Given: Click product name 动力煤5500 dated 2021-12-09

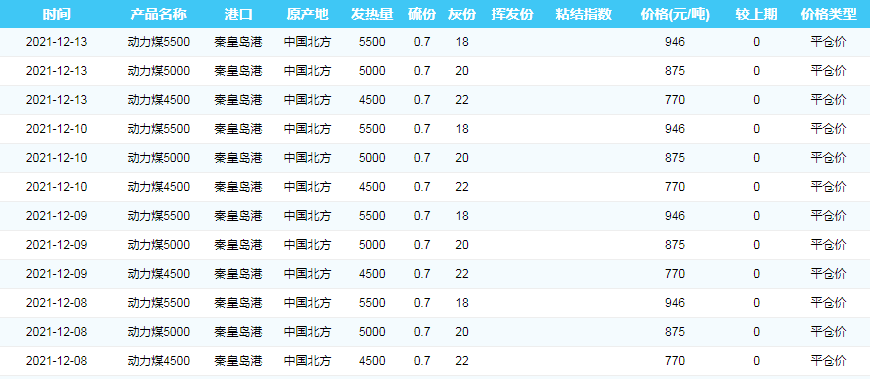Looking at the screenshot, I should click(x=159, y=216).
